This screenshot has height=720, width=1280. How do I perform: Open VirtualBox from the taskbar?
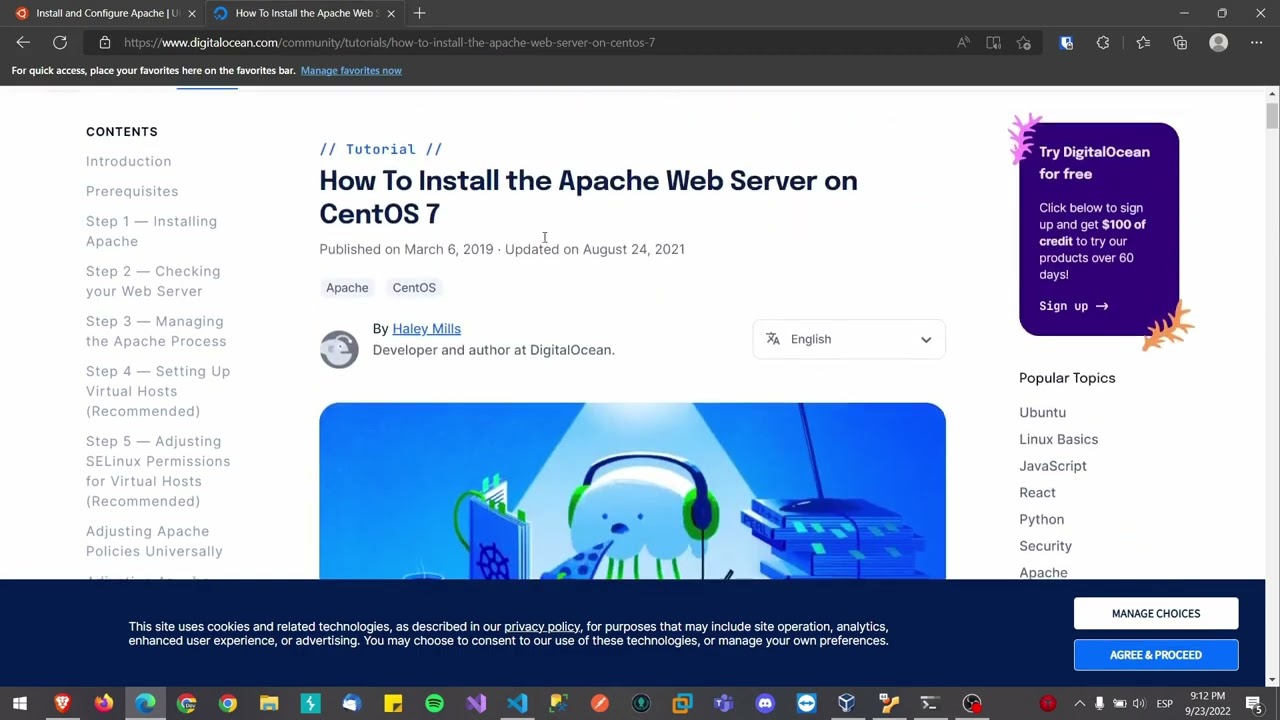pos(847,704)
